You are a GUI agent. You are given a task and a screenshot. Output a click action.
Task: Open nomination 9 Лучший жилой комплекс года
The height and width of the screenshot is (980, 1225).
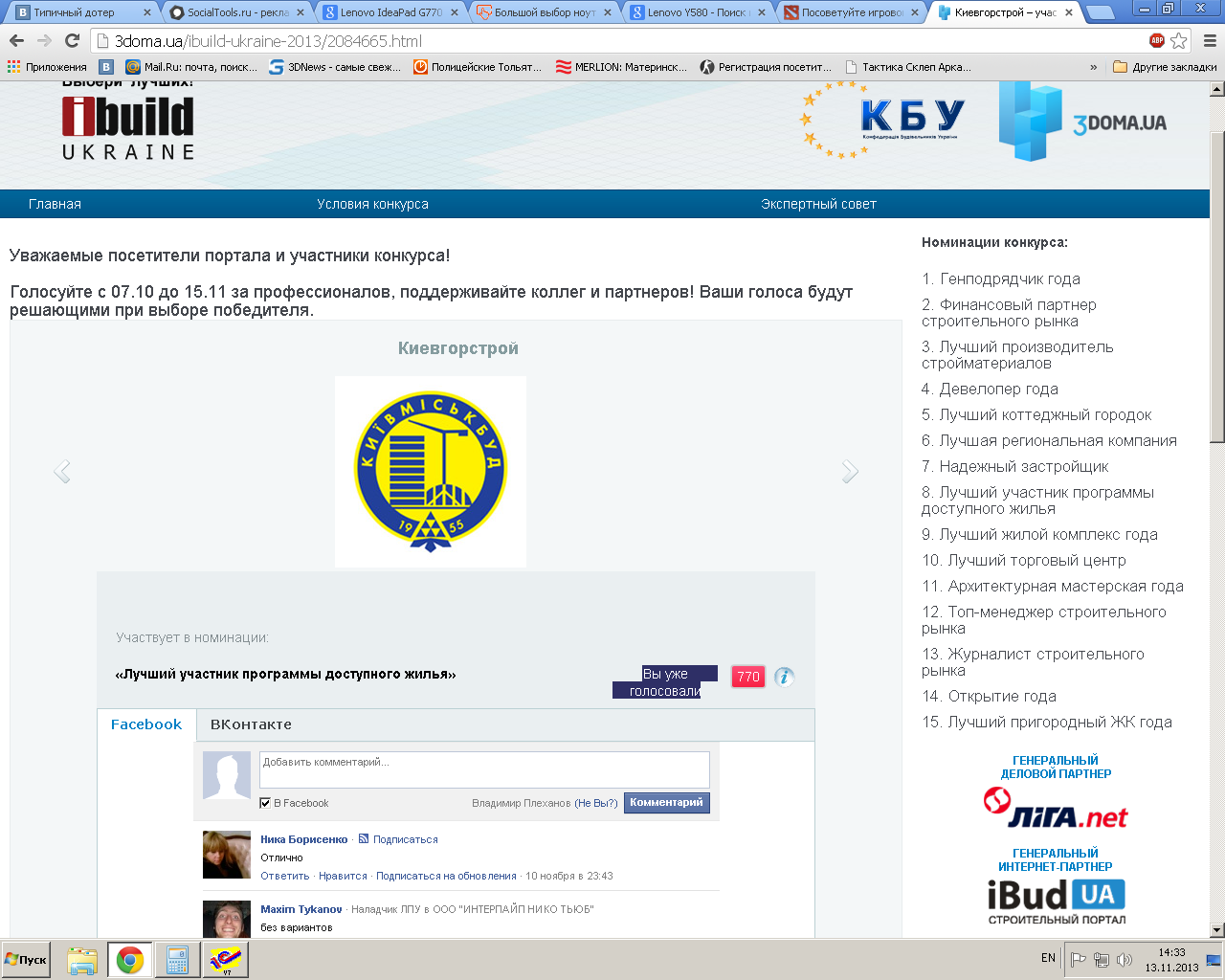(x=1039, y=534)
